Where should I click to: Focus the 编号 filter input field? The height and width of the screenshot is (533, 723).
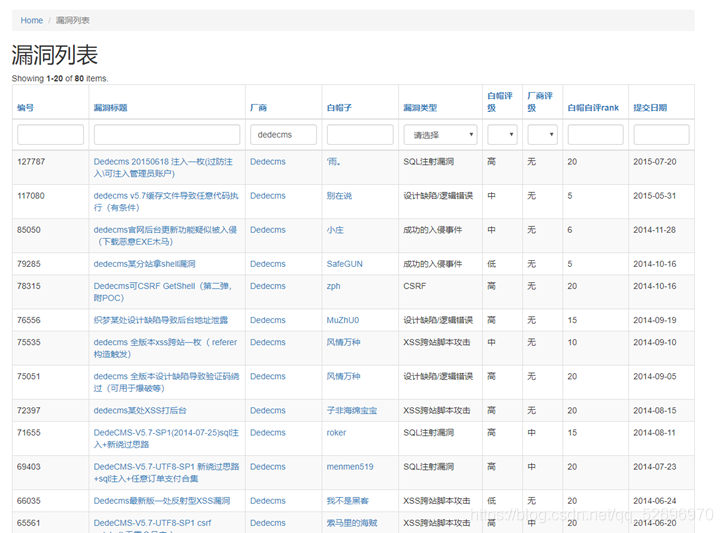[x=50, y=135]
